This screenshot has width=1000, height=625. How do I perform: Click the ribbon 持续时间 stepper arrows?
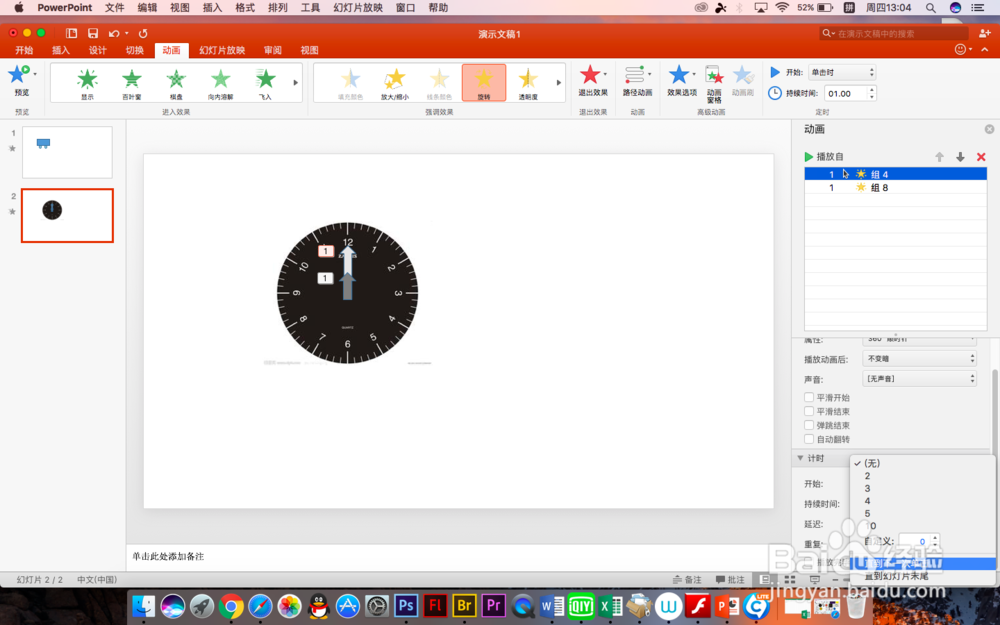click(872, 93)
